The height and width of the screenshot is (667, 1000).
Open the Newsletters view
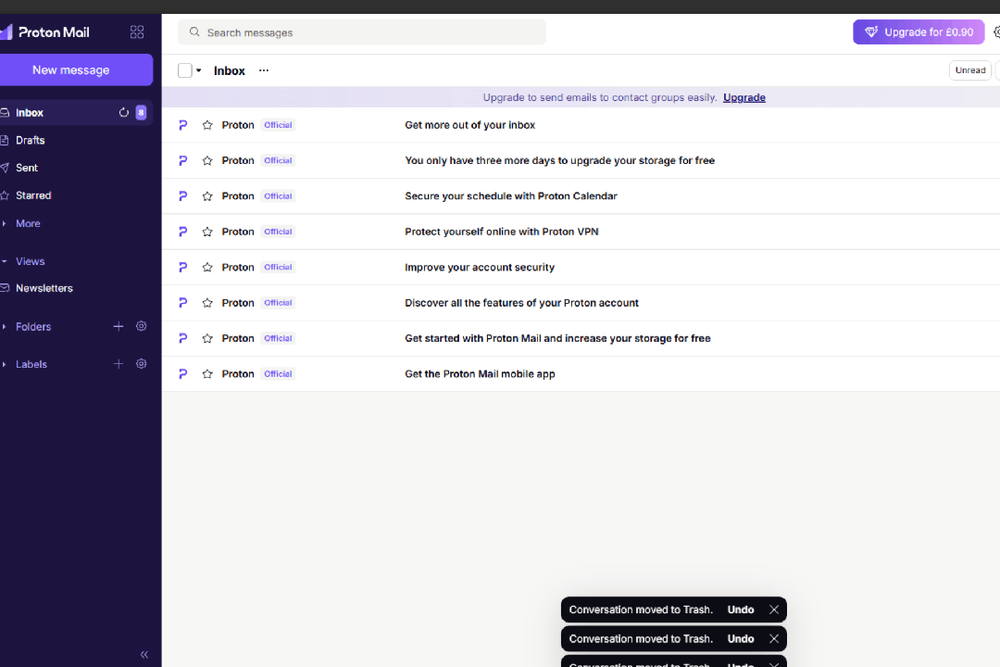77,288
